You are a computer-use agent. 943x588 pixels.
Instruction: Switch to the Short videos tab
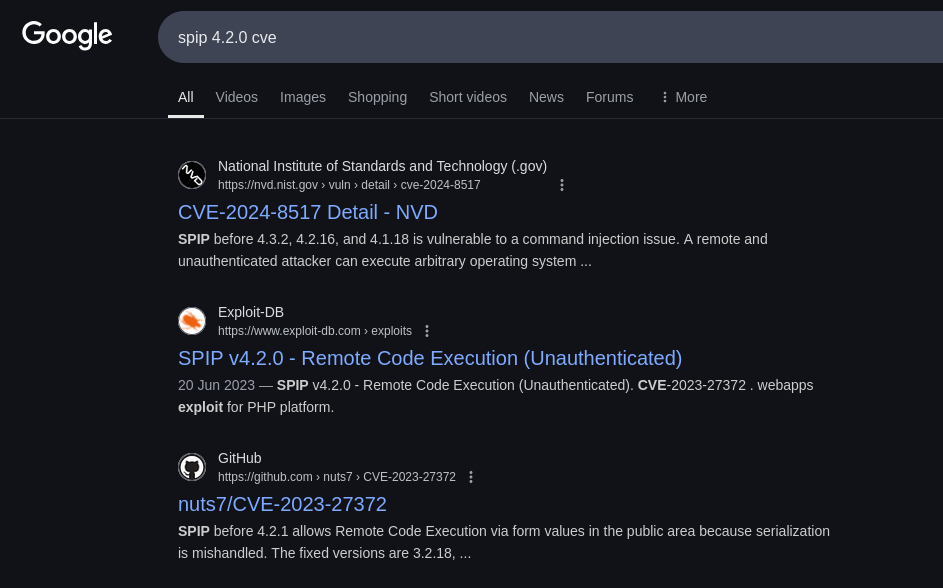click(468, 97)
